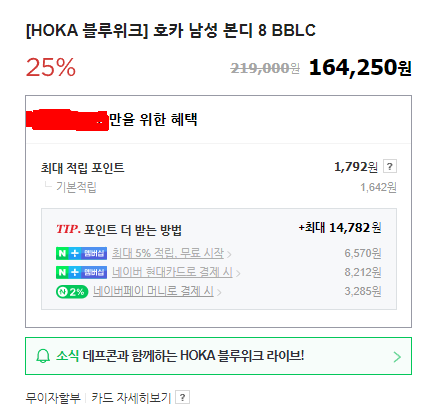Expand the arrow after 최대 5% 적립, 무료 시작
The image size is (430, 412).
(229, 255)
